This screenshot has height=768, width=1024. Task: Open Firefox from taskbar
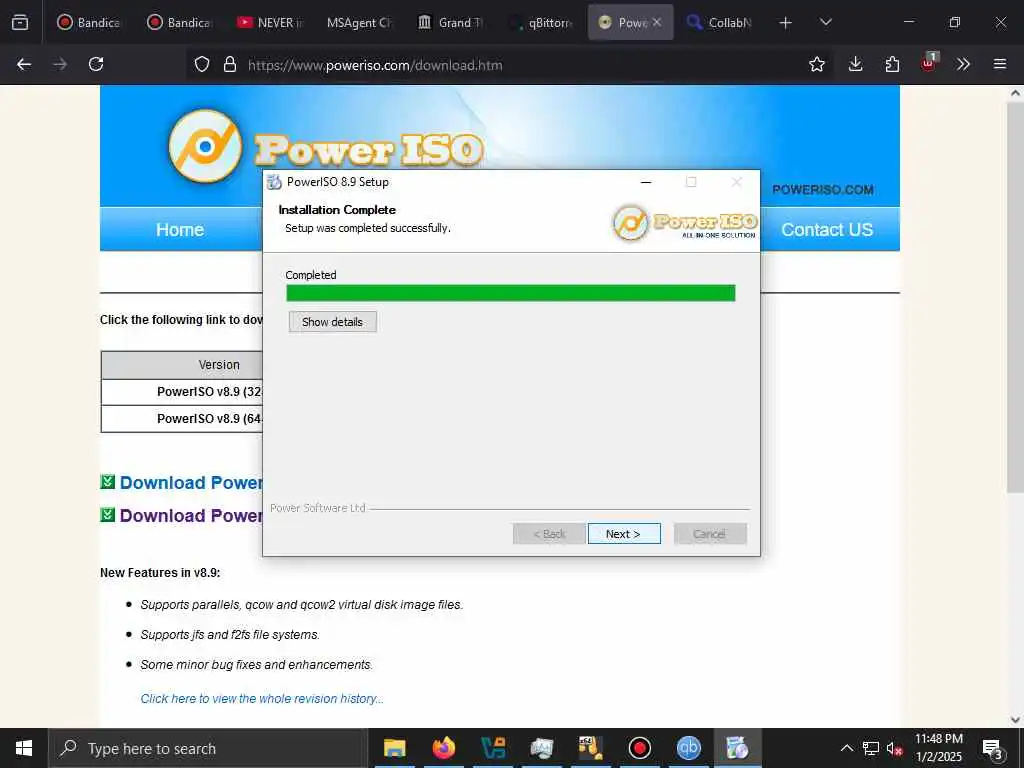pyautogui.click(x=443, y=748)
